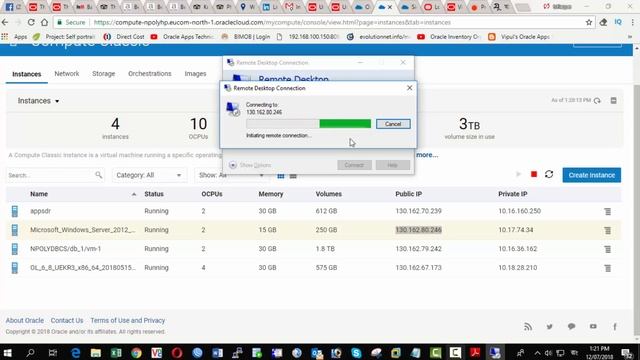Open the RSS feed icon in footer
The height and width of the screenshot is (360, 640).
click(x=528, y=327)
